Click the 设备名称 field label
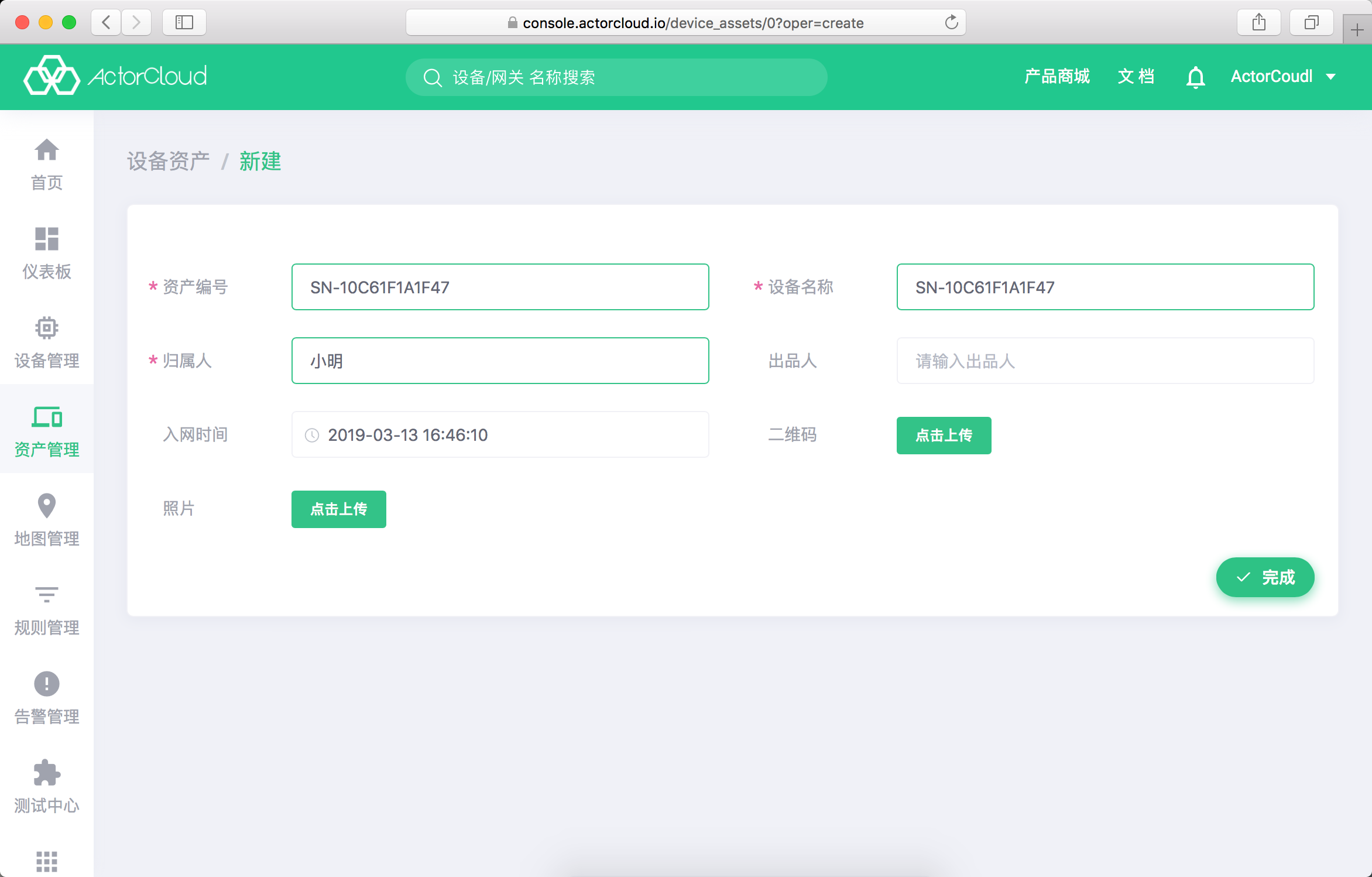 801,287
